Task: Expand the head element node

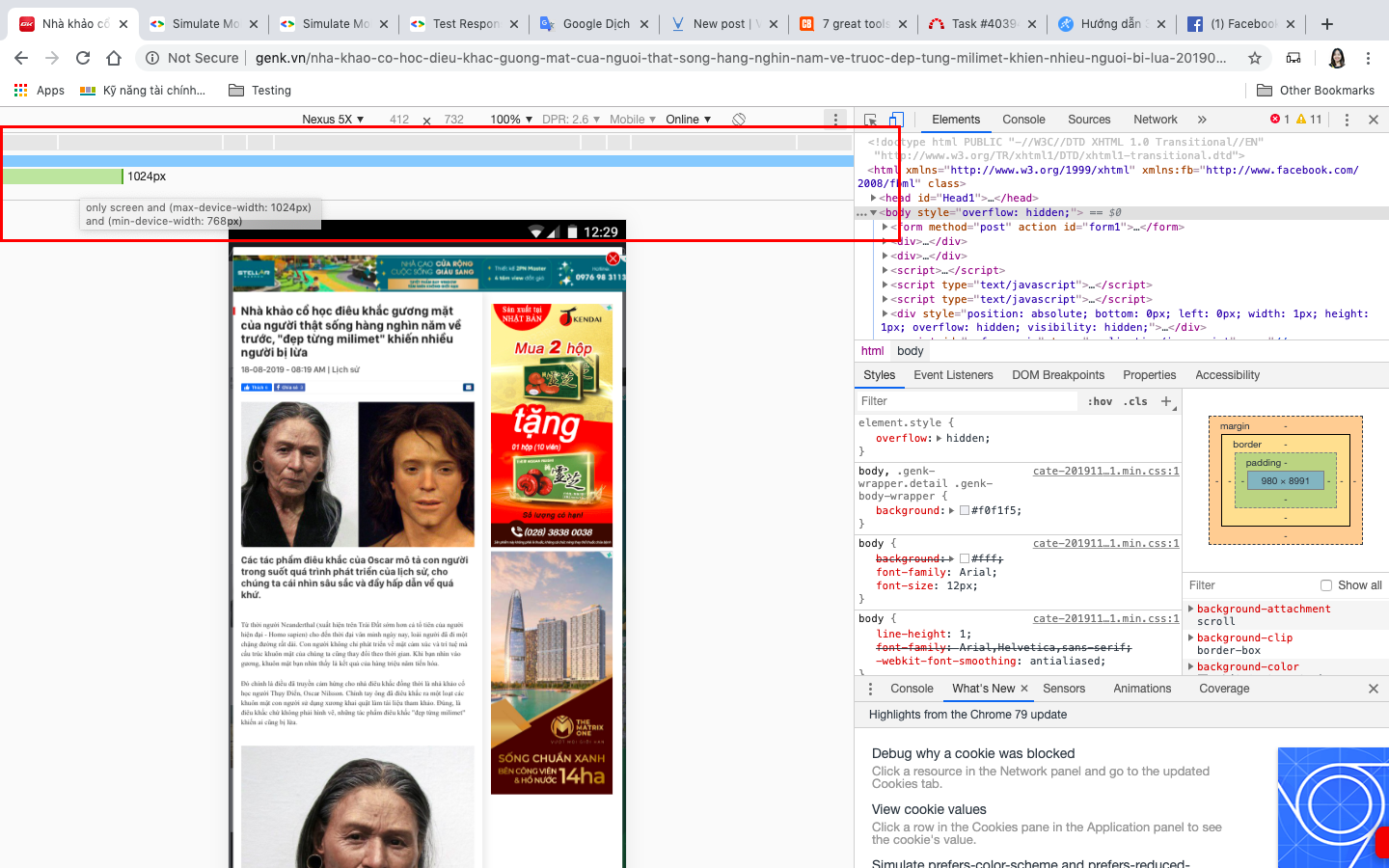Action: (x=873, y=198)
